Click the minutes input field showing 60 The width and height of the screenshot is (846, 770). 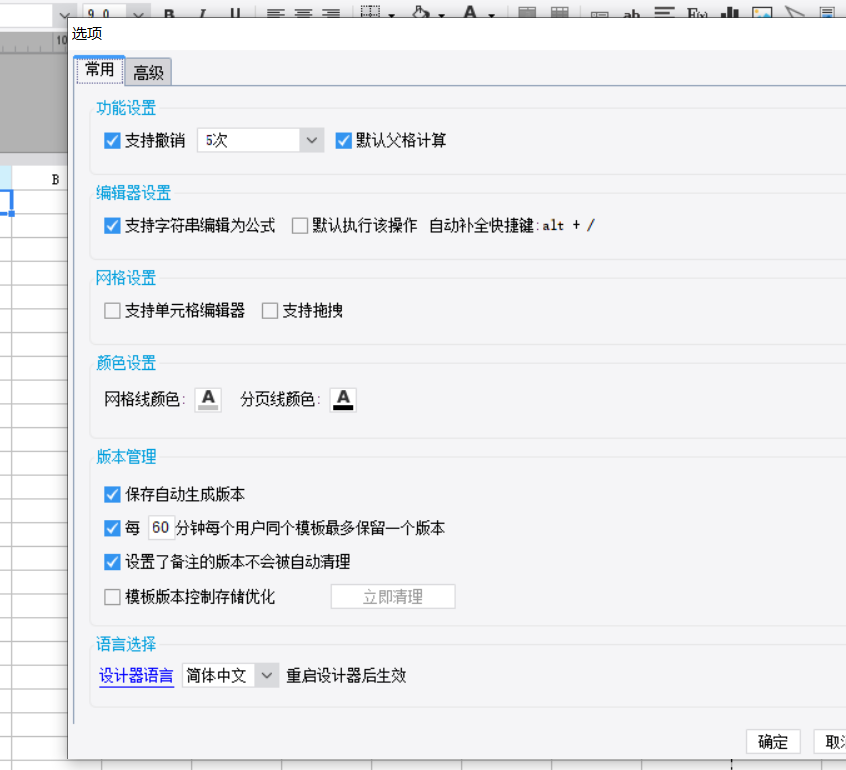[161, 528]
